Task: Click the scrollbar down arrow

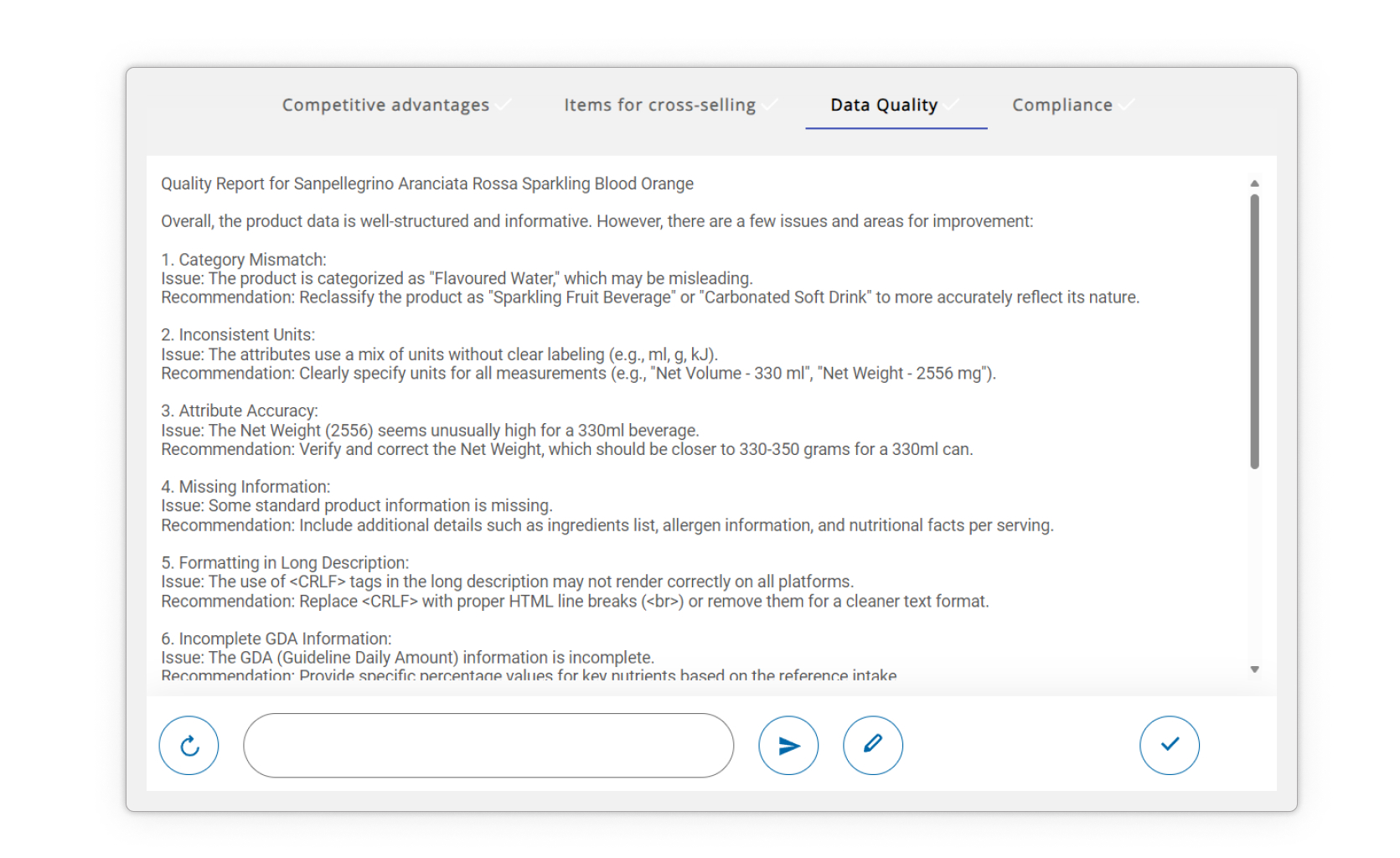Action: click(1254, 669)
